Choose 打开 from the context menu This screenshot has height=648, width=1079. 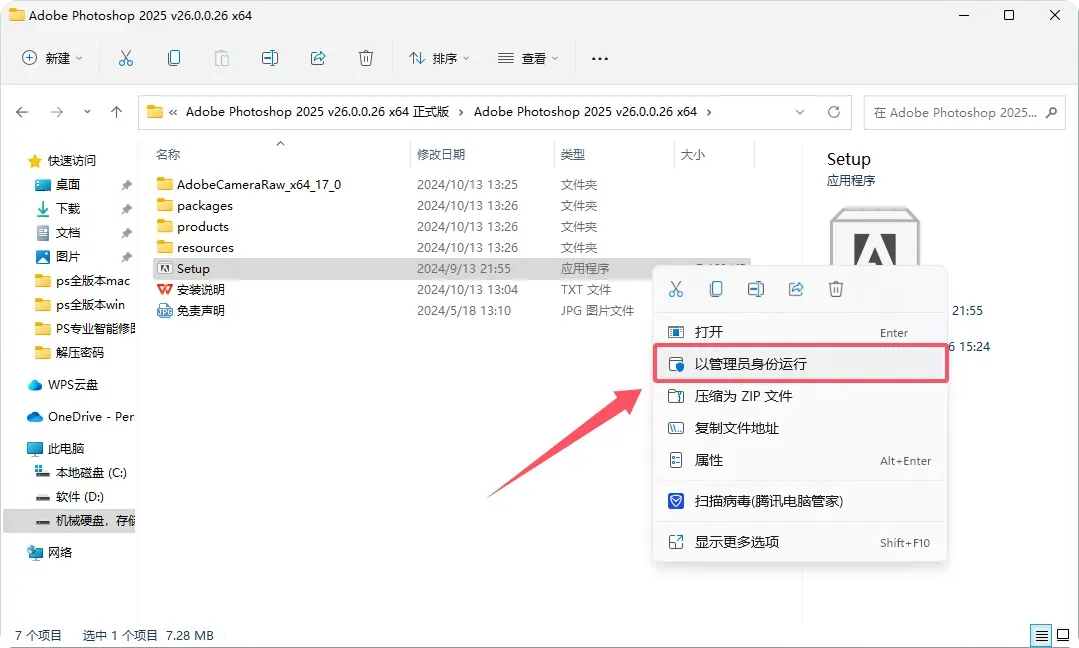point(800,332)
